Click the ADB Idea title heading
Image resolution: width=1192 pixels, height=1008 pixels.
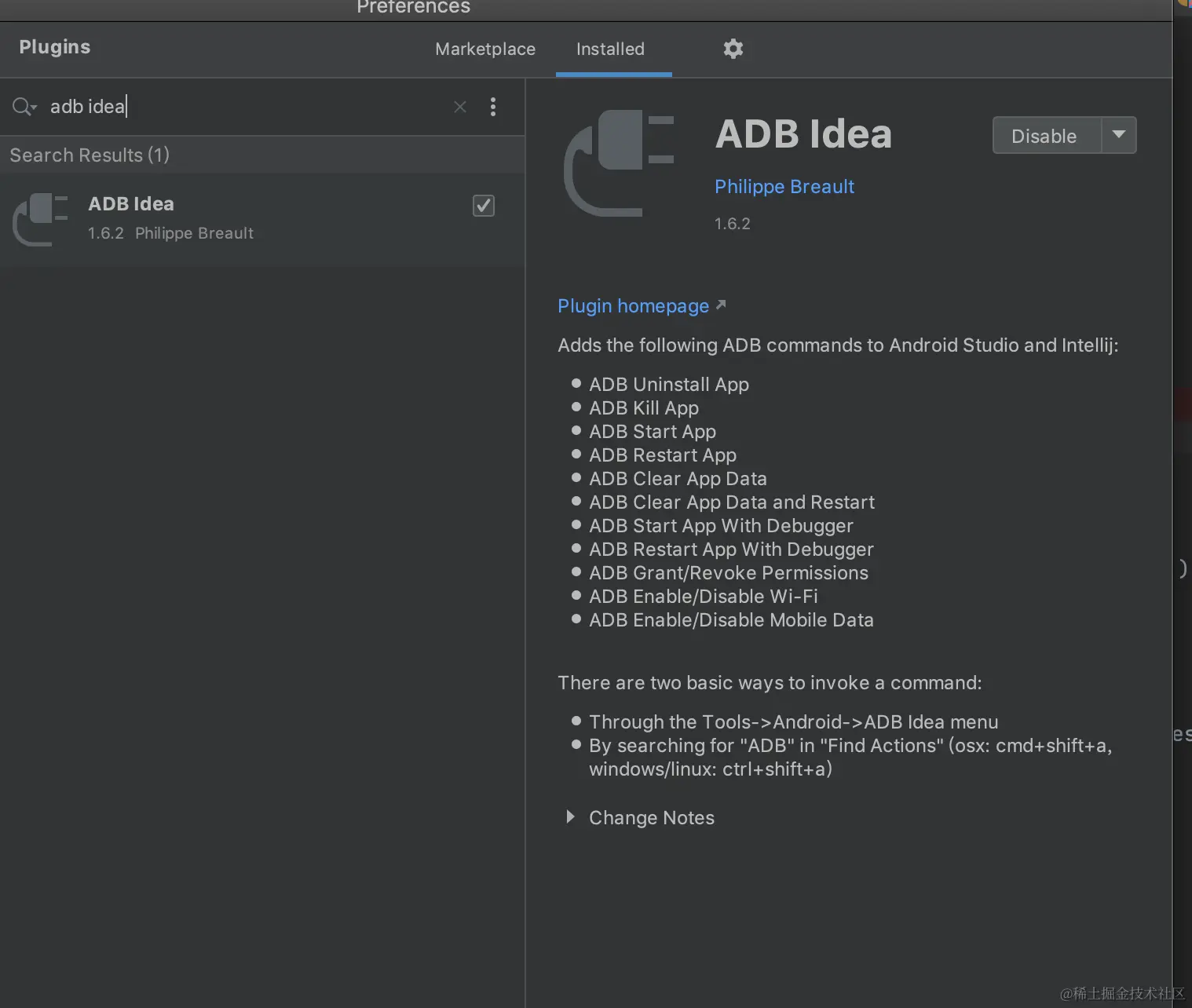pos(803,133)
